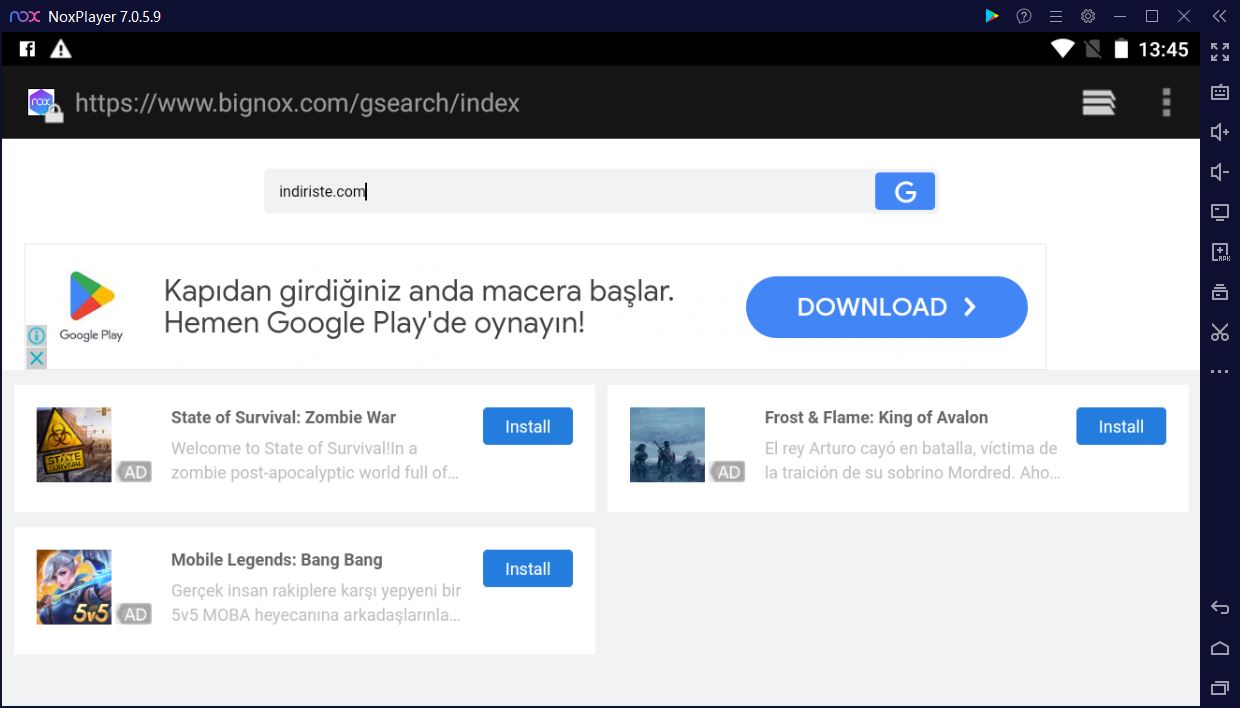Click the Wi-Fi status icon
This screenshot has width=1240, height=708.
pos(1062,49)
